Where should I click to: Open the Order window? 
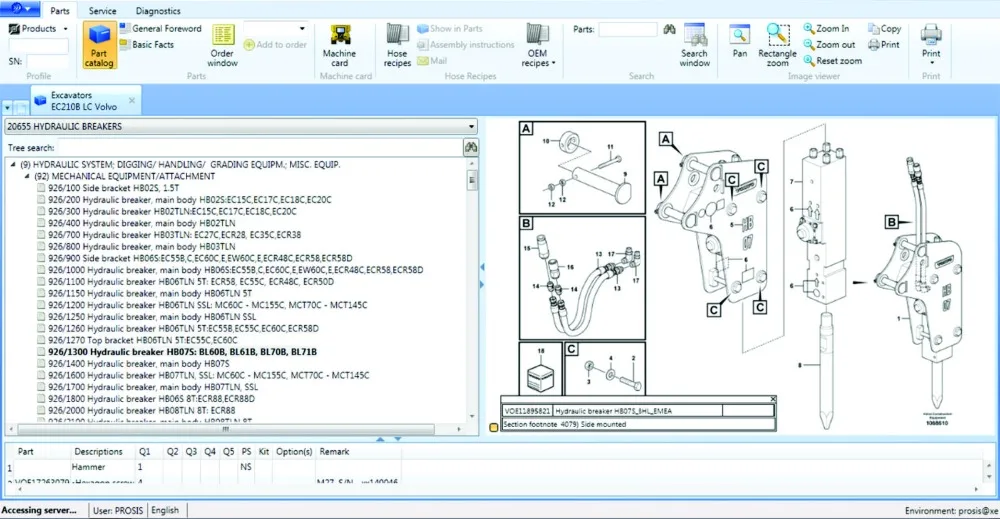click(223, 46)
